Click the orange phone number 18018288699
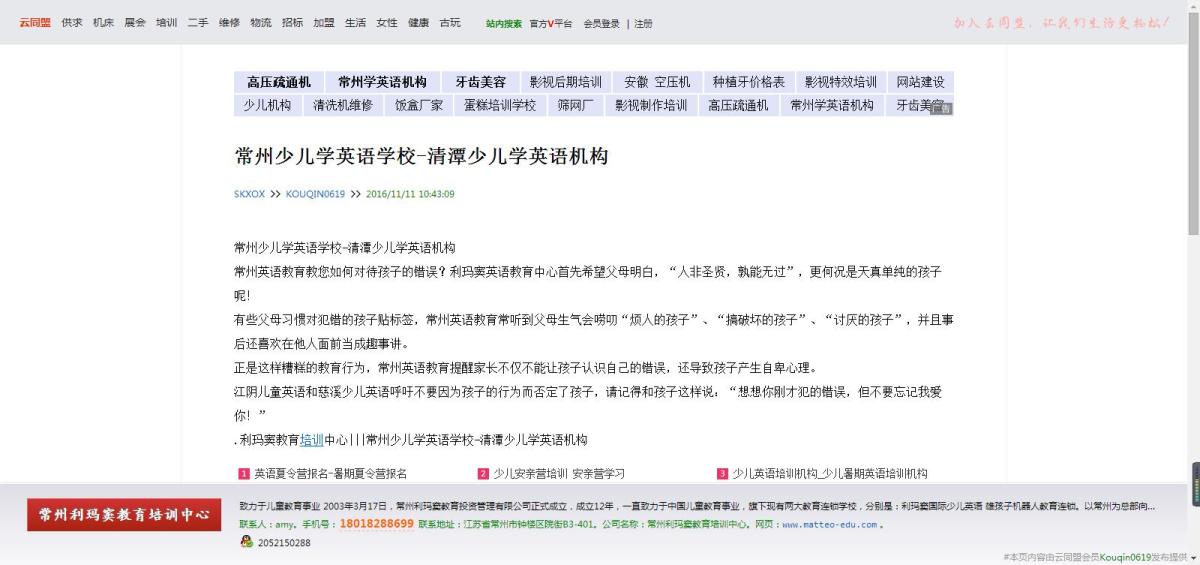Image resolution: width=1200 pixels, height=565 pixels. coord(376,524)
